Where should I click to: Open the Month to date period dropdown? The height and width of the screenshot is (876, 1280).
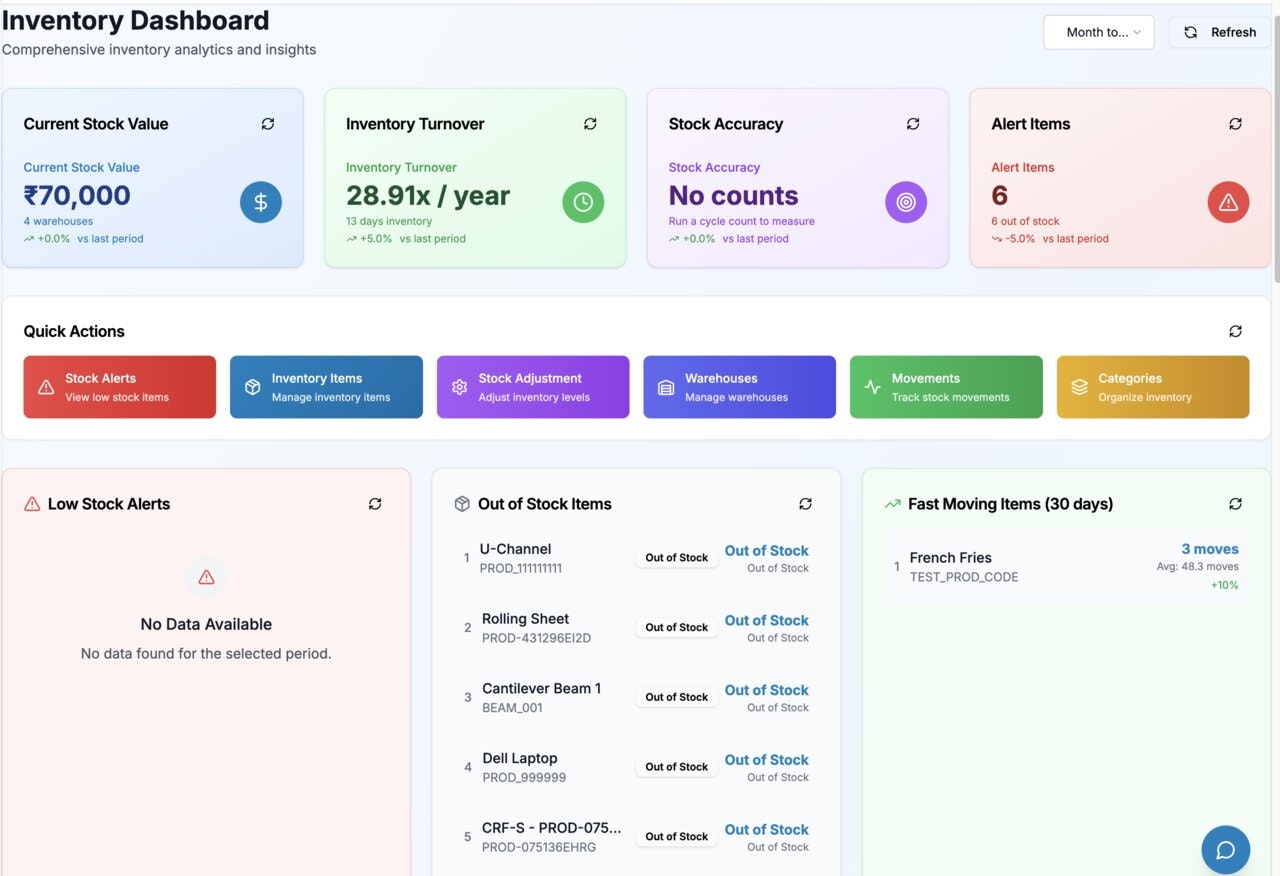(1099, 32)
